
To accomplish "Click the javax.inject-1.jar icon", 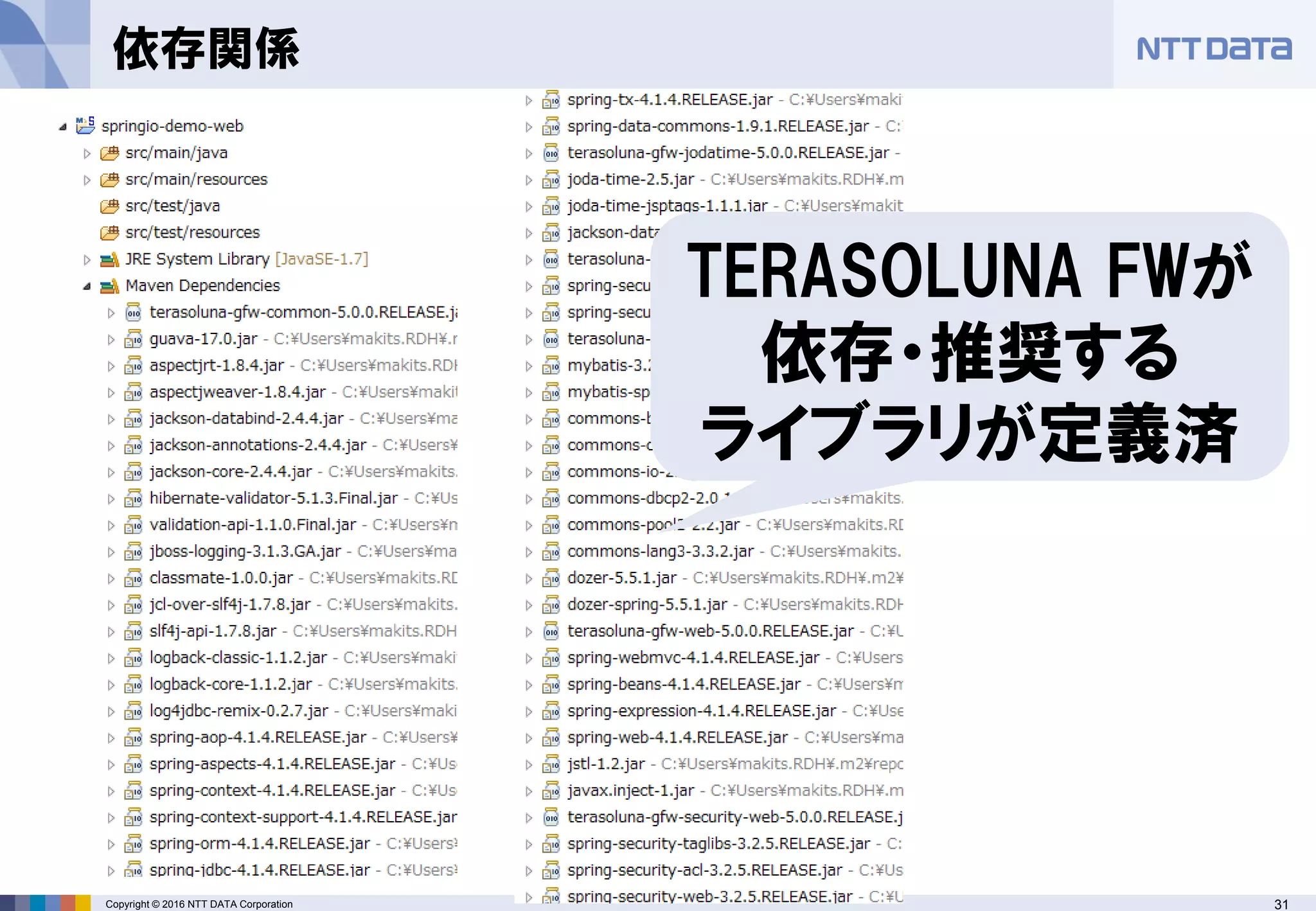I will tap(551, 791).
